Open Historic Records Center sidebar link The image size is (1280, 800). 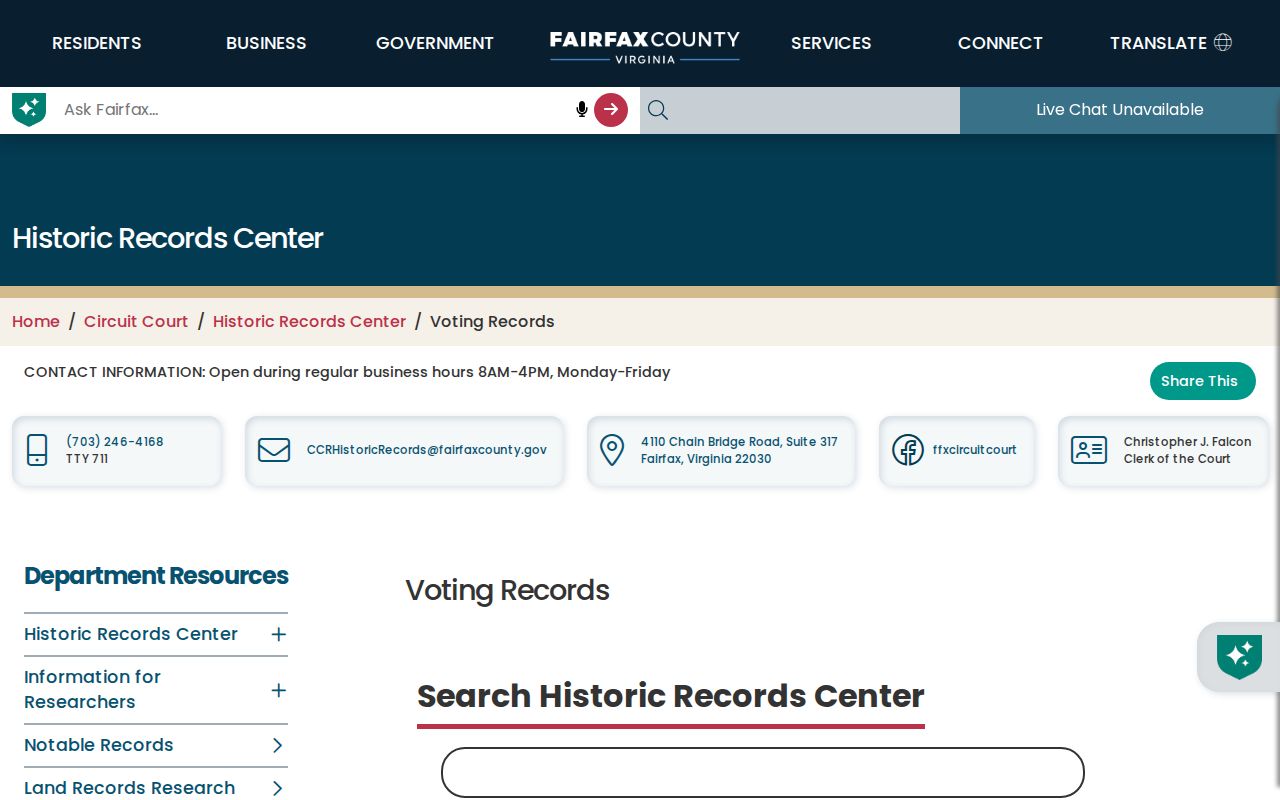[x=131, y=634]
